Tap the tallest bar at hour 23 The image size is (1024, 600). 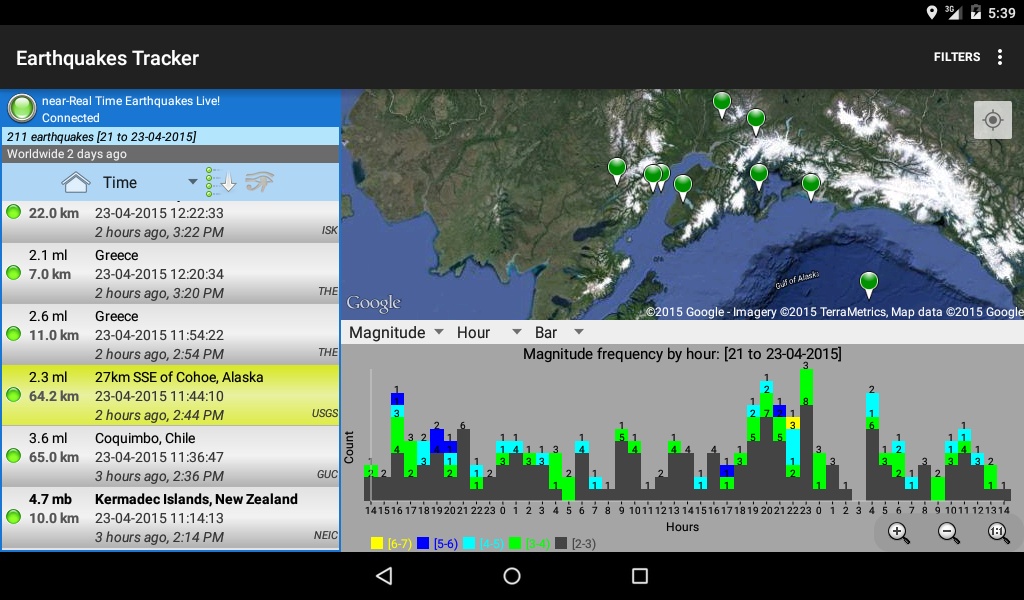pos(806,434)
